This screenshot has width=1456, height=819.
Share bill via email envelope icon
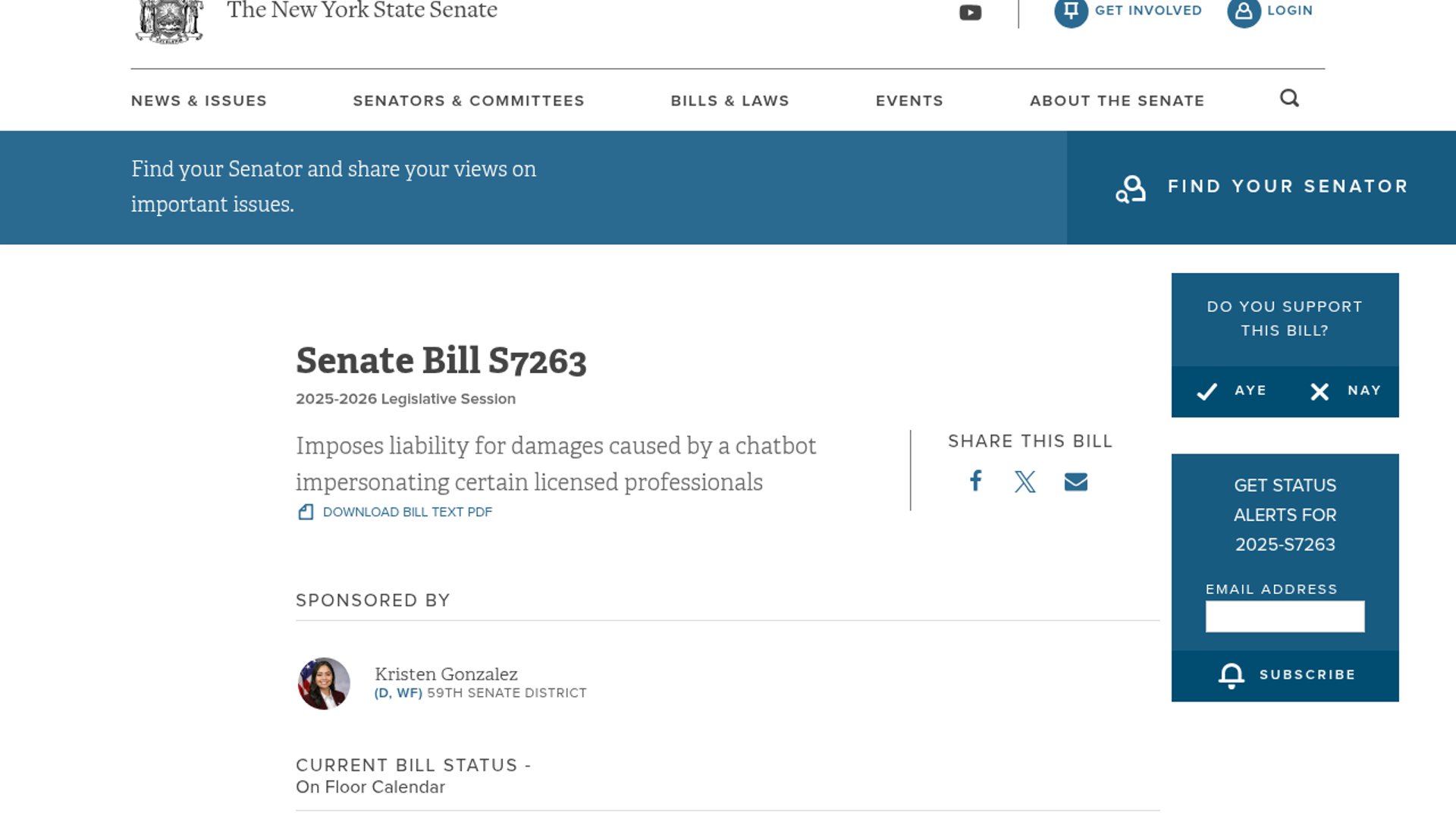click(x=1075, y=482)
